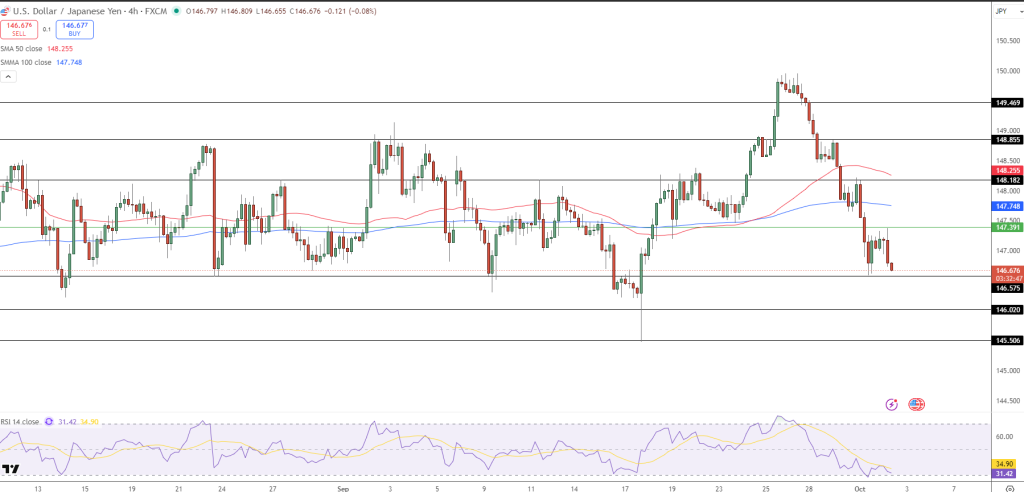Click the 146.575 support level price label

[x=1006, y=288]
